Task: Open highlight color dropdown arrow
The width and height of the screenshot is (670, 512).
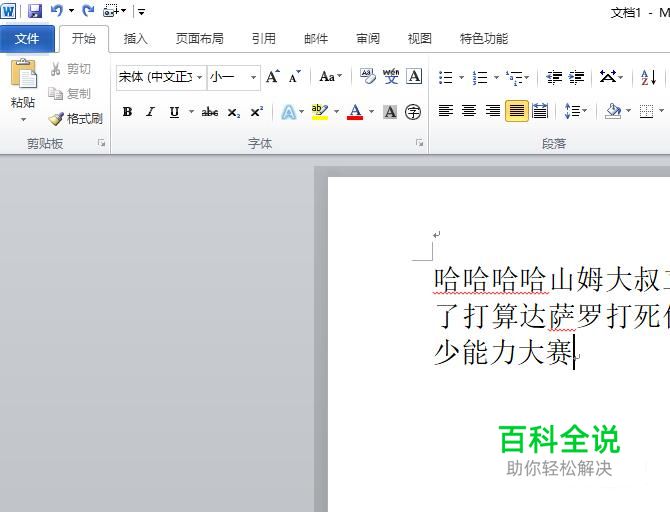Action: pos(337,112)
